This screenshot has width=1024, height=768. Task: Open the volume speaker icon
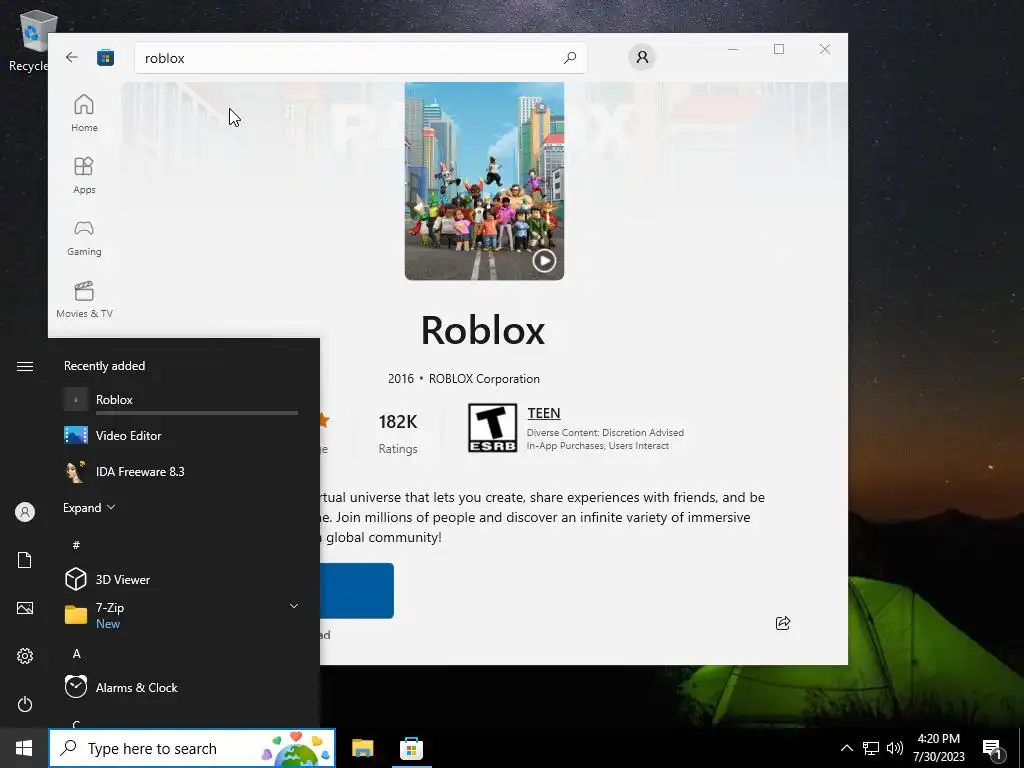pyautogui.click(x=895, y=748)
